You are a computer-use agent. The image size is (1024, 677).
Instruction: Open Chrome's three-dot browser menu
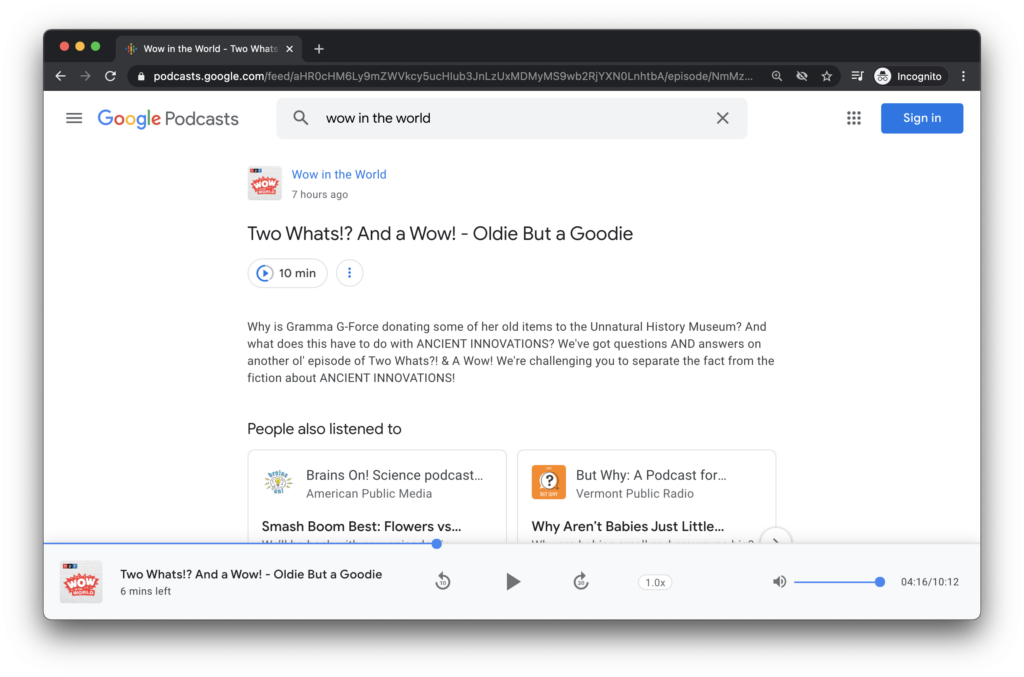pyautogui.click(x=963, y=75)
